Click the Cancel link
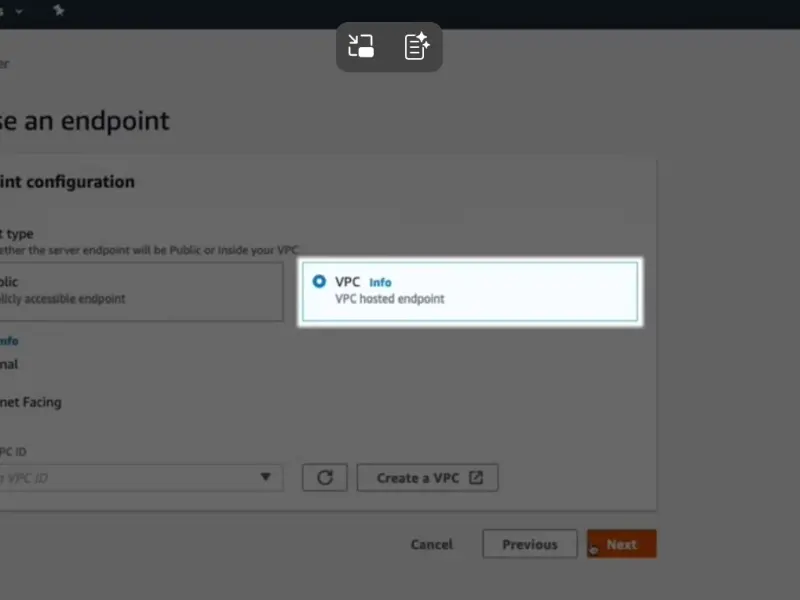 431,544
